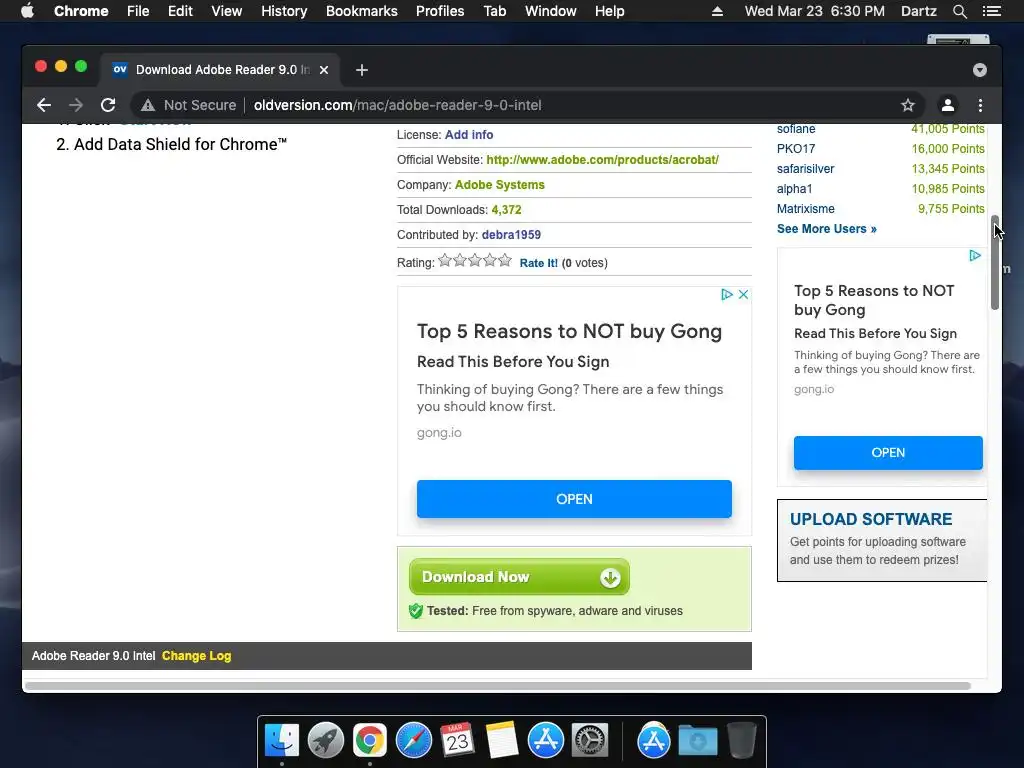Open the Downloads folder in dock
The width and height of the screenshot is (1024, 768).
[697, 741]
